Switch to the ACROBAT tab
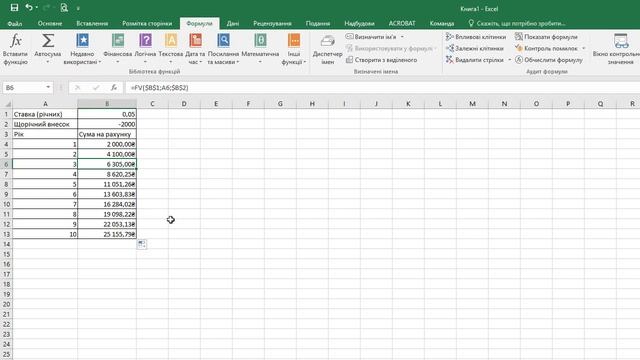Image resolution: width=640 pixels, height=360 pixels. pyautogui.click(x=402, y=23)
